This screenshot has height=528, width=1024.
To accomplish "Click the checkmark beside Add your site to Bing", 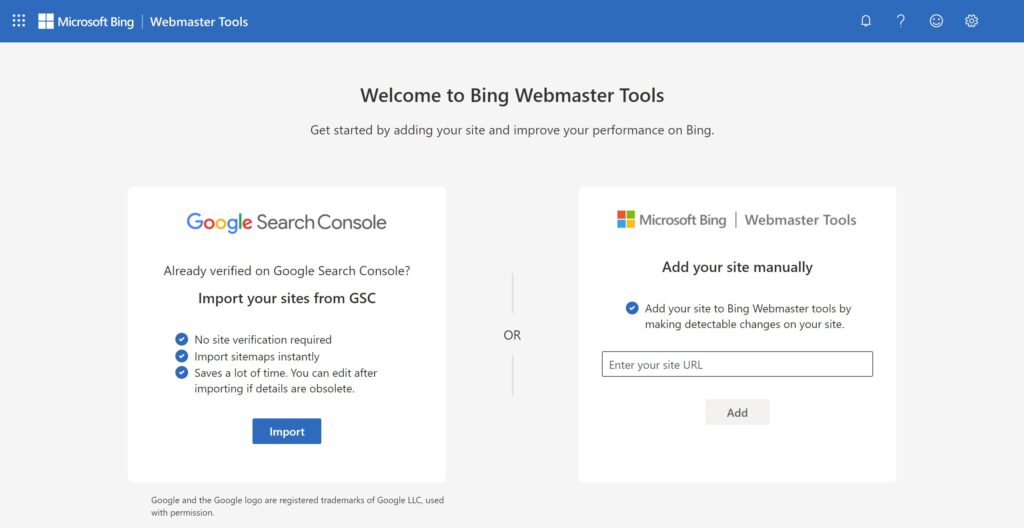I will [632, 308].
